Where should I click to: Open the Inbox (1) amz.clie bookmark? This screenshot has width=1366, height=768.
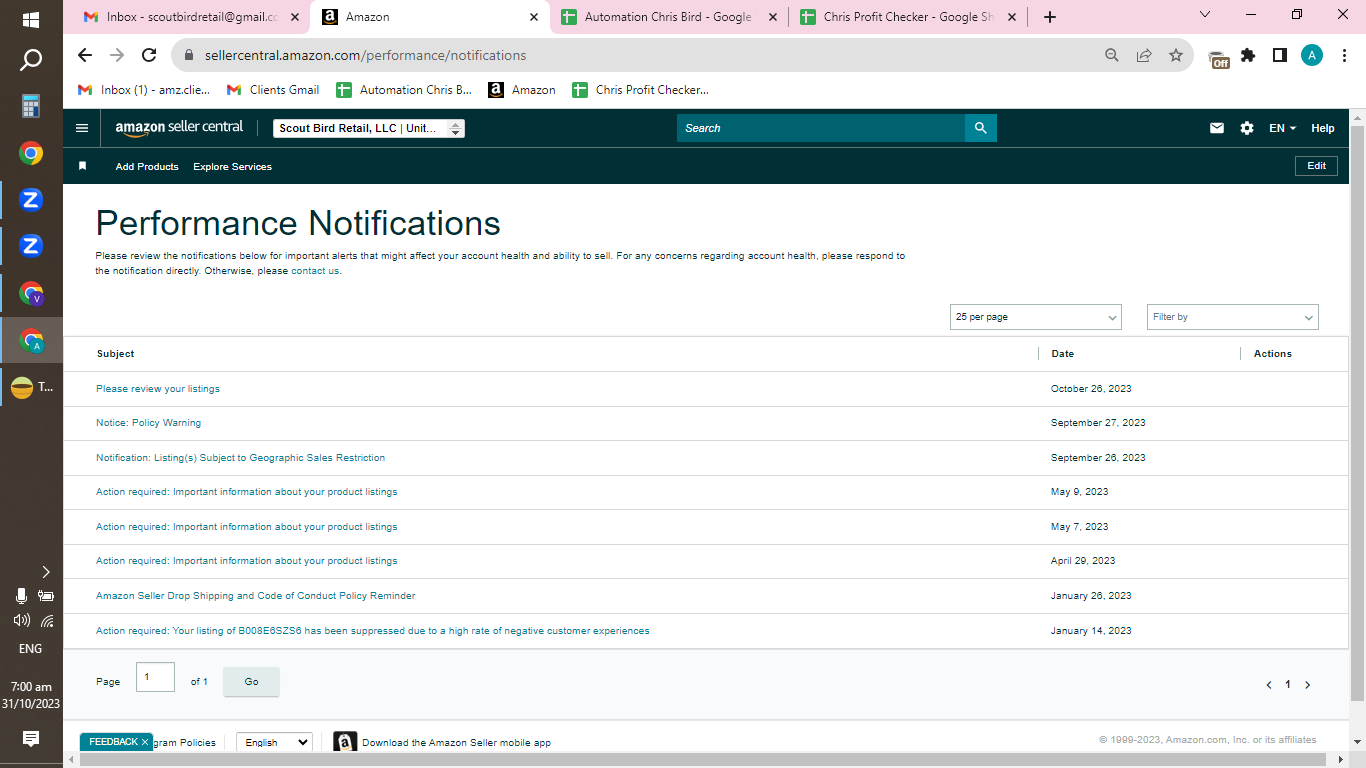pos(145,90)
